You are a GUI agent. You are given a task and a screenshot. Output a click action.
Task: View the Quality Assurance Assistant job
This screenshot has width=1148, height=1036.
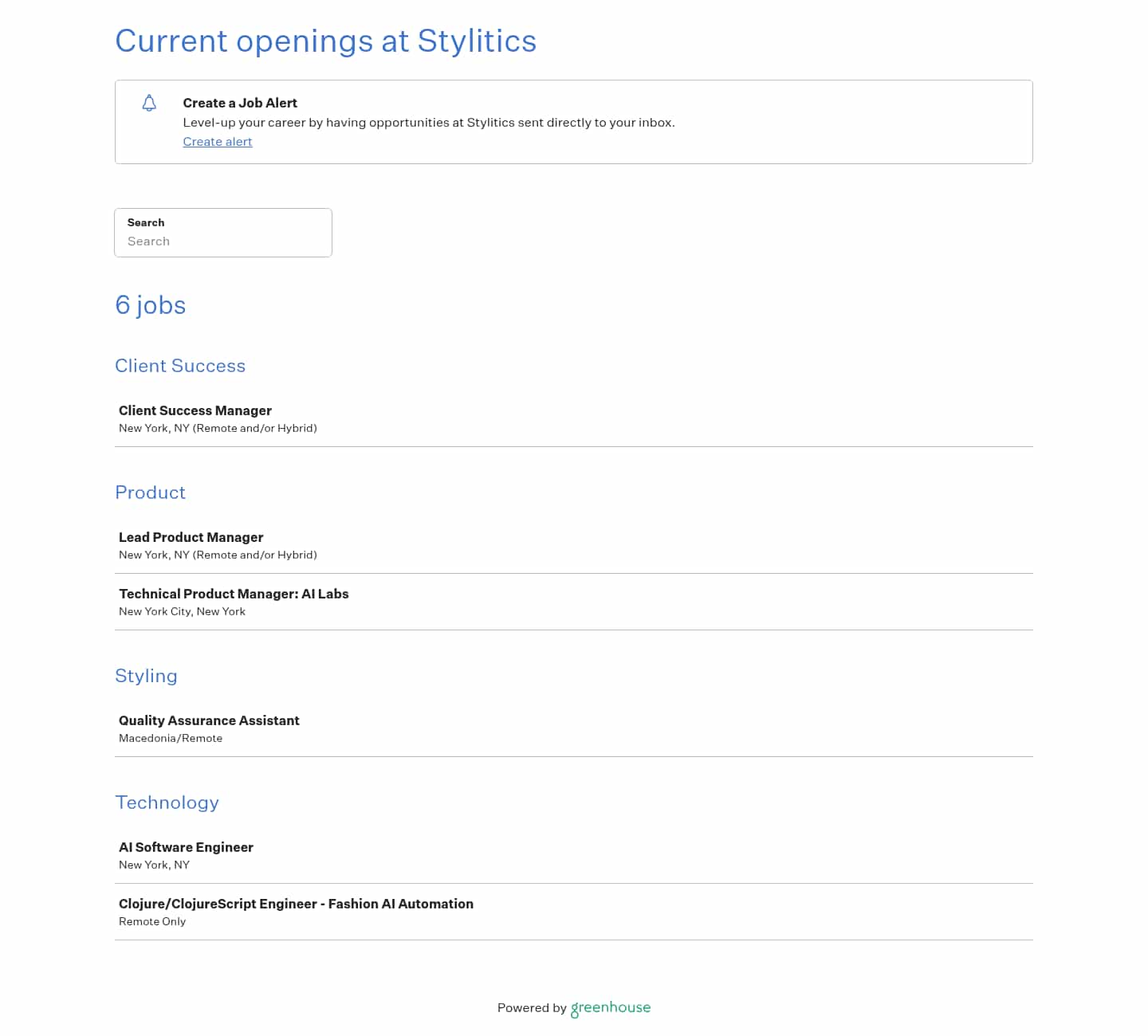[209, 720]
